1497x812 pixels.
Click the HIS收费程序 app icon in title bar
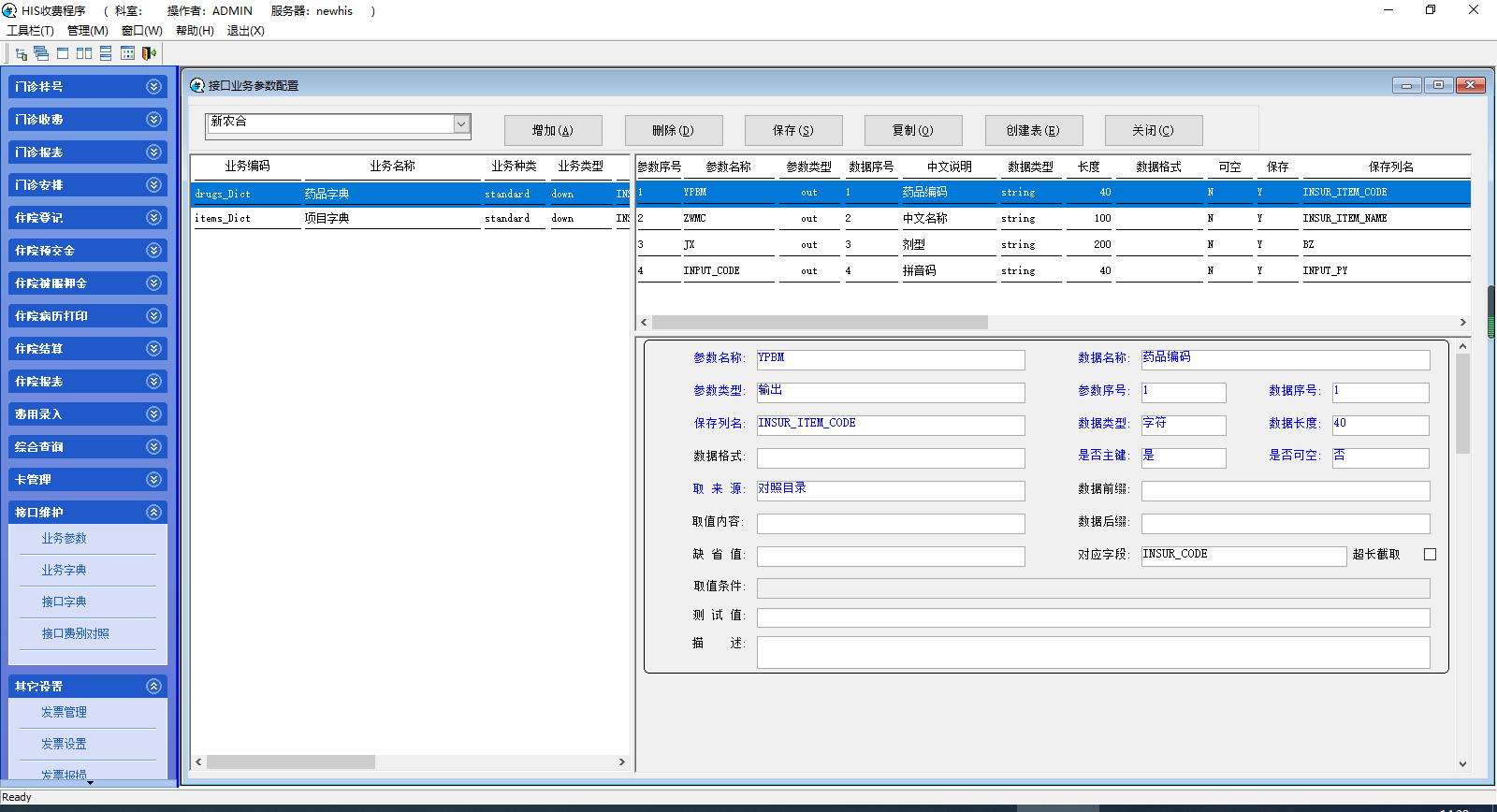click(x=9, y=10)
